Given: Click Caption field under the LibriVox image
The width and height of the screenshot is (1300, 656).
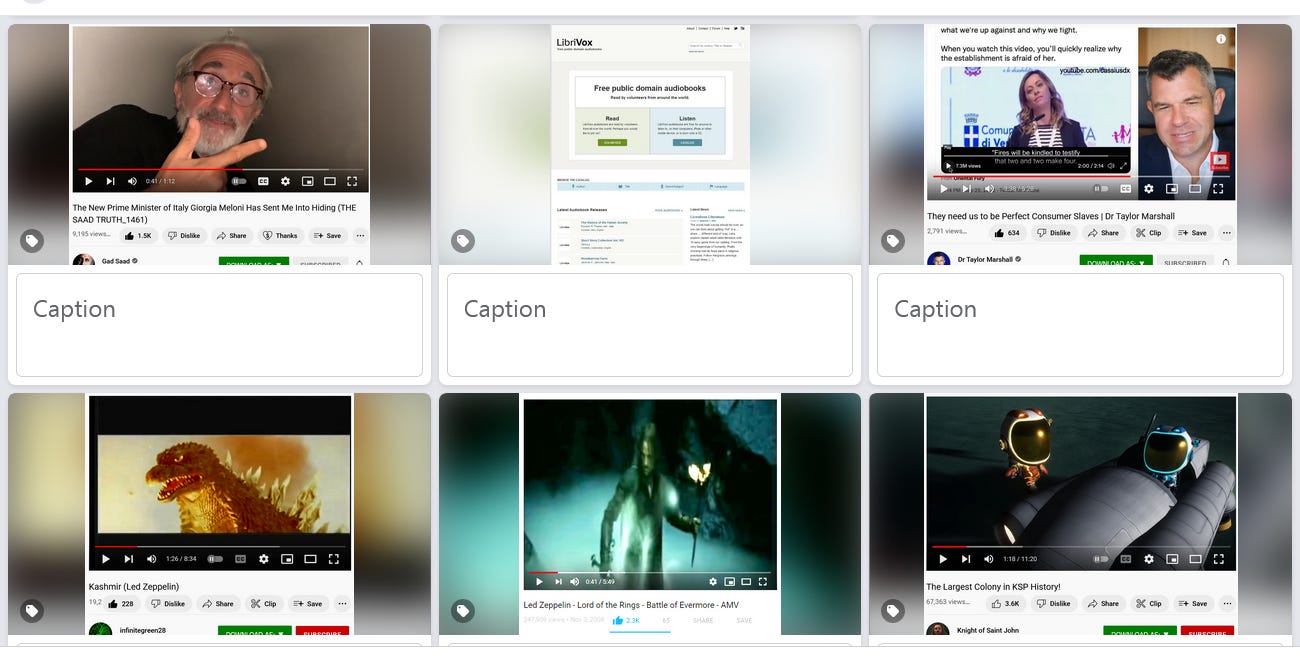Looking at the screenshot, I should [x=650, y=325].
